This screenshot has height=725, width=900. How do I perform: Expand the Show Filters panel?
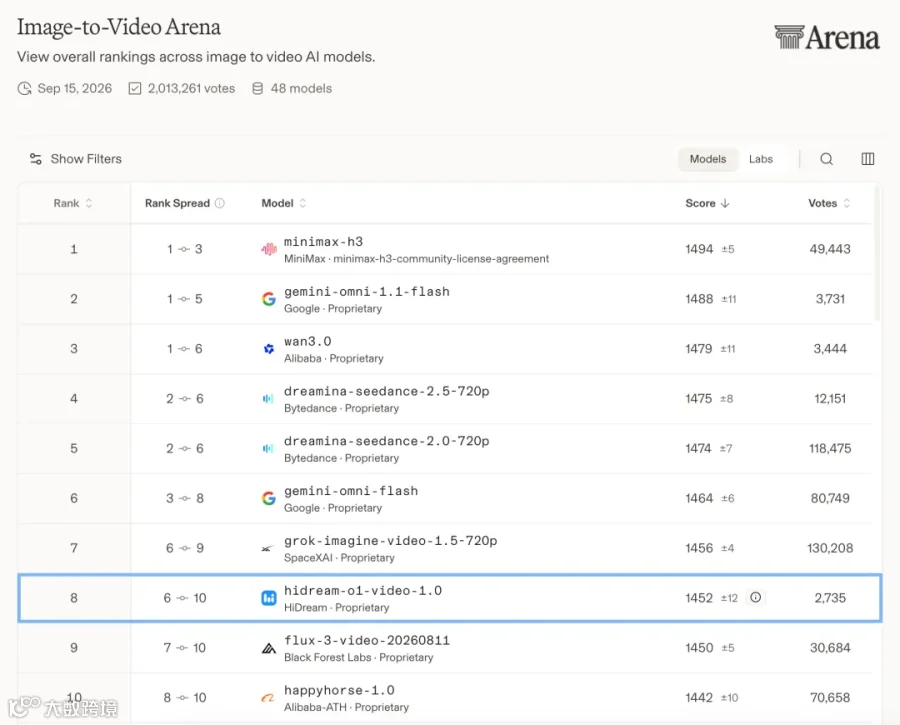tap(76, 159)
